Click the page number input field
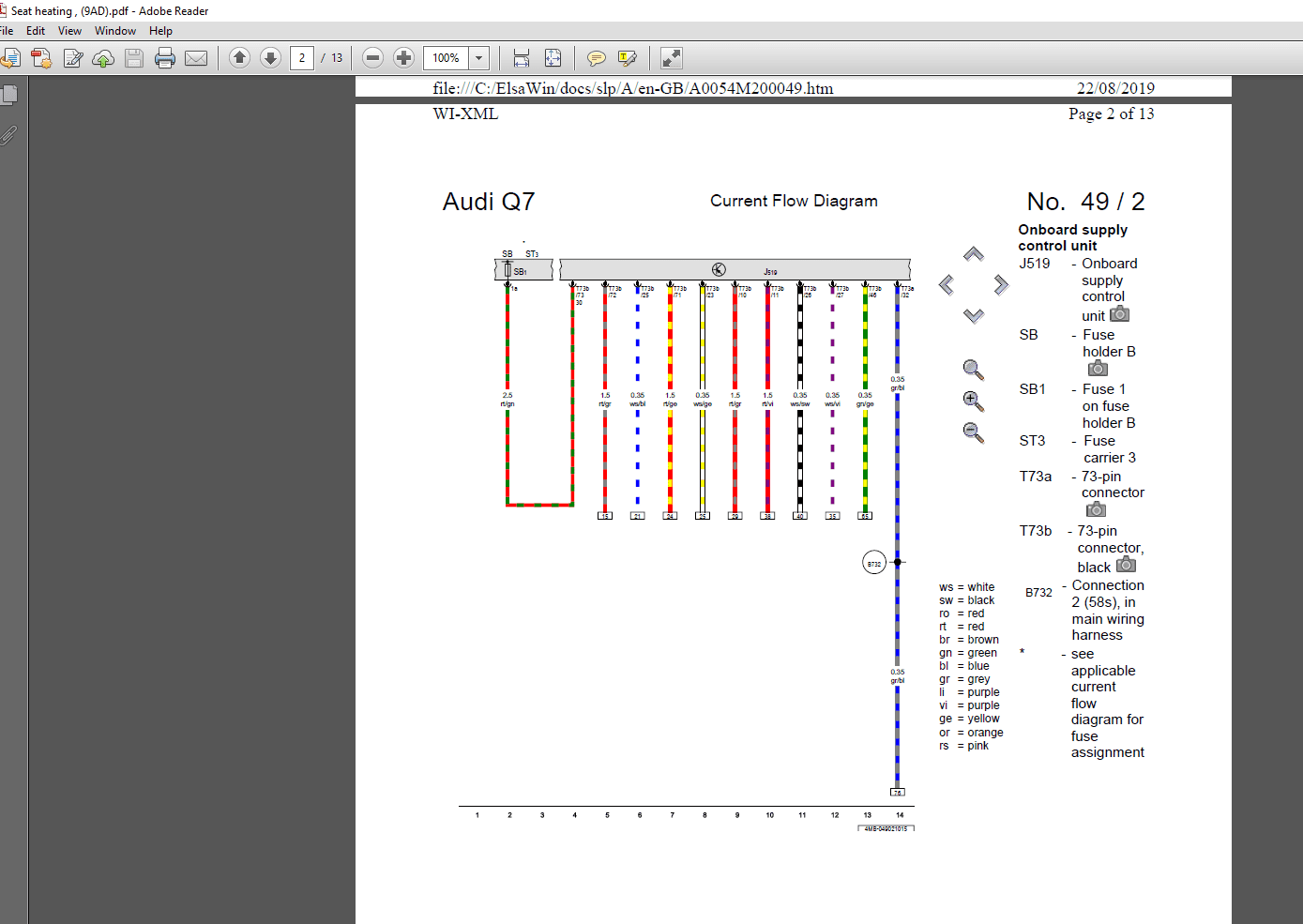Screen dimensions: 1303x924 click(x=302, y=58)
